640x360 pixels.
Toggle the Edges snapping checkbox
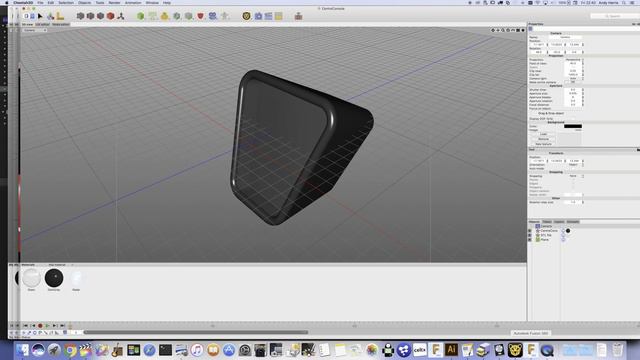(x=573, y=184)
